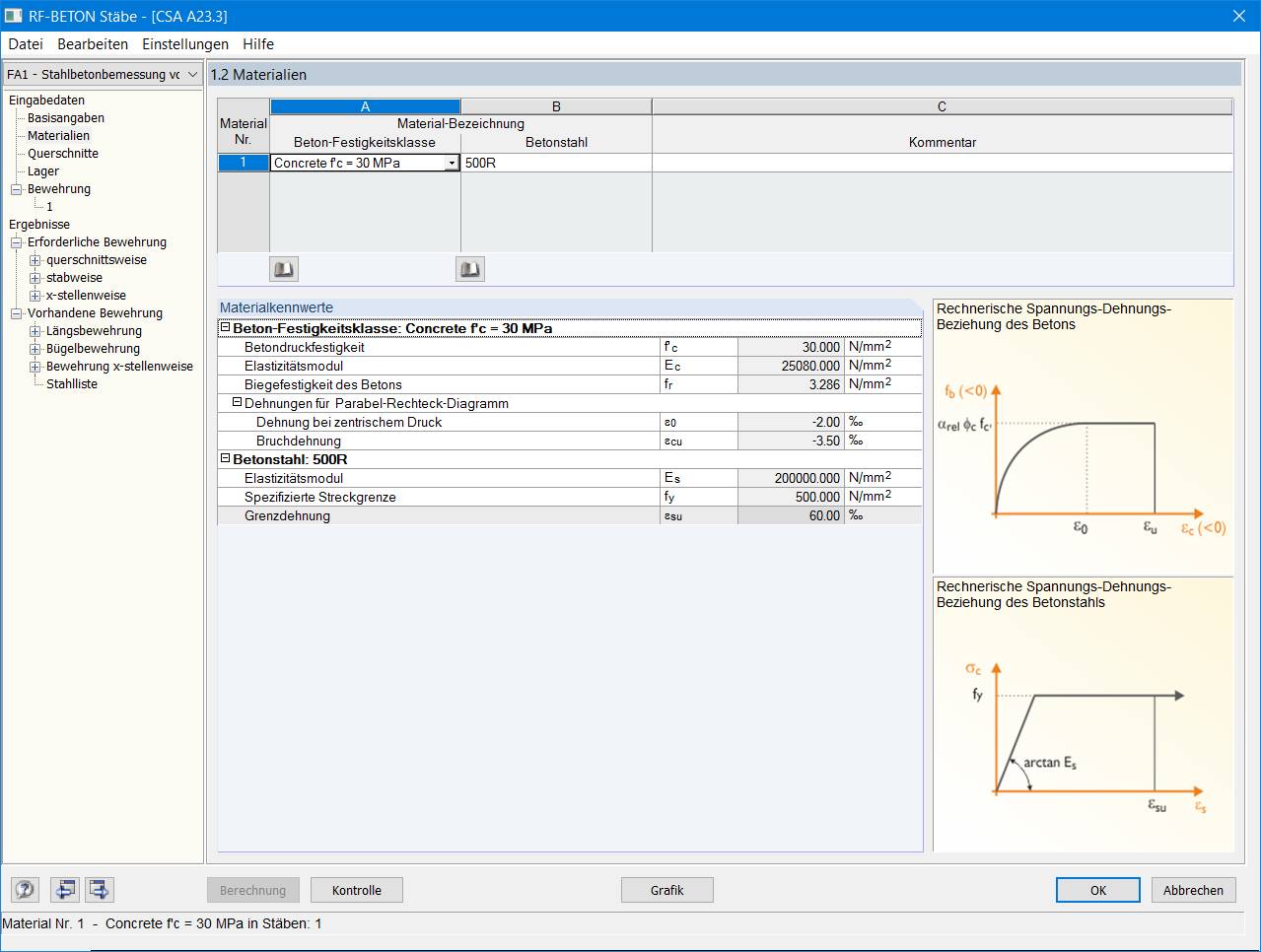Click Elastizitätsmodul Ec value 25080.000
The height and width of the screenshot is (952, 1261).
tap(791, 366)
